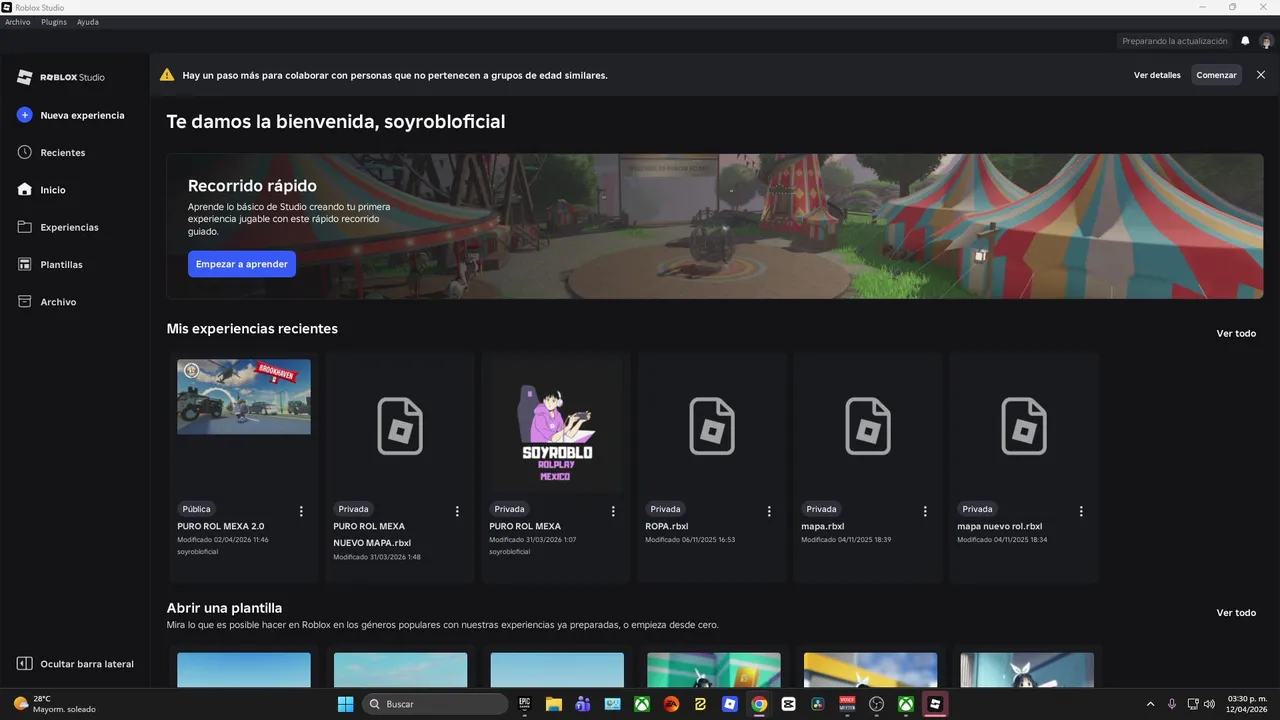Open the Ayuda menu

[88, 22]
